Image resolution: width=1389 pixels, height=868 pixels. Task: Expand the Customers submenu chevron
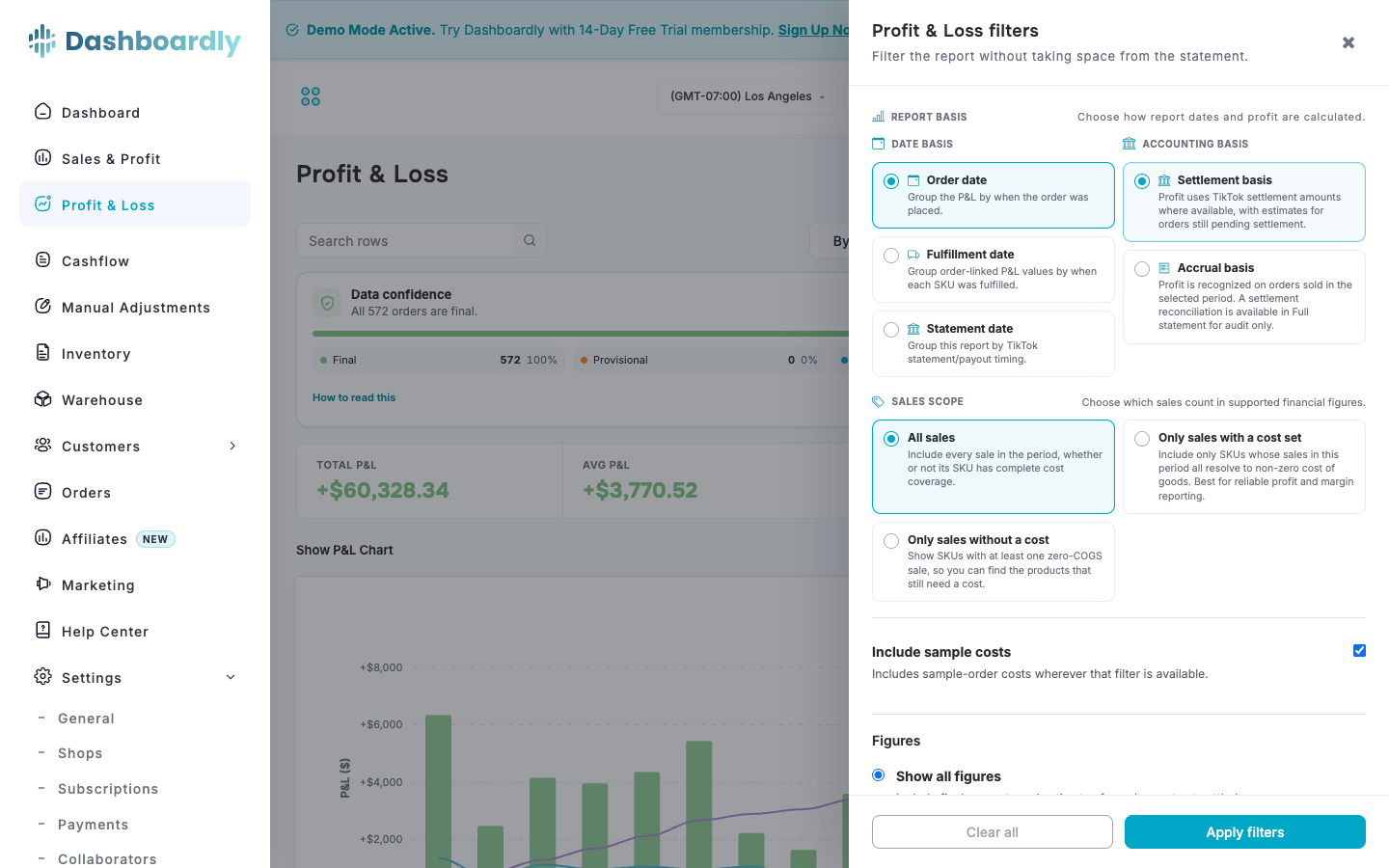(232, 446)
